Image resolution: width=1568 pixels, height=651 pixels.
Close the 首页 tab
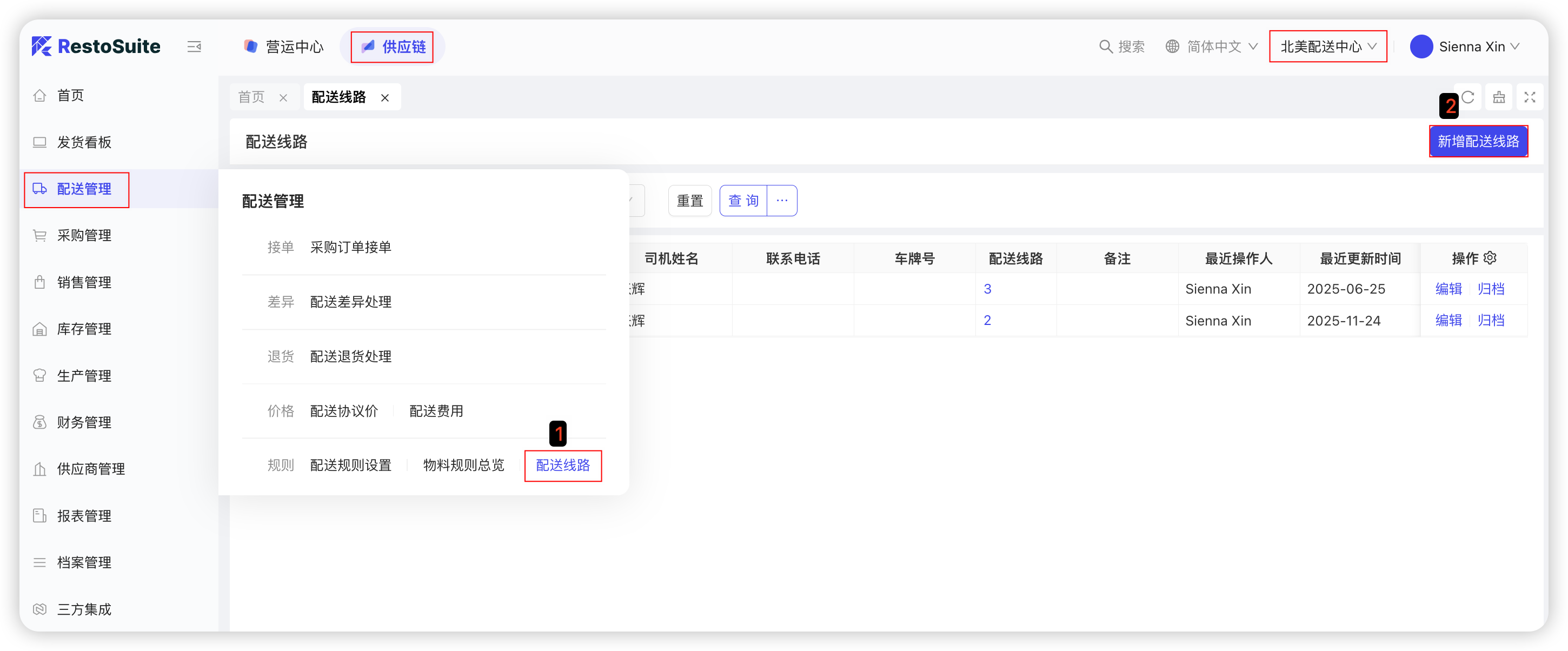tap(283, 98)
